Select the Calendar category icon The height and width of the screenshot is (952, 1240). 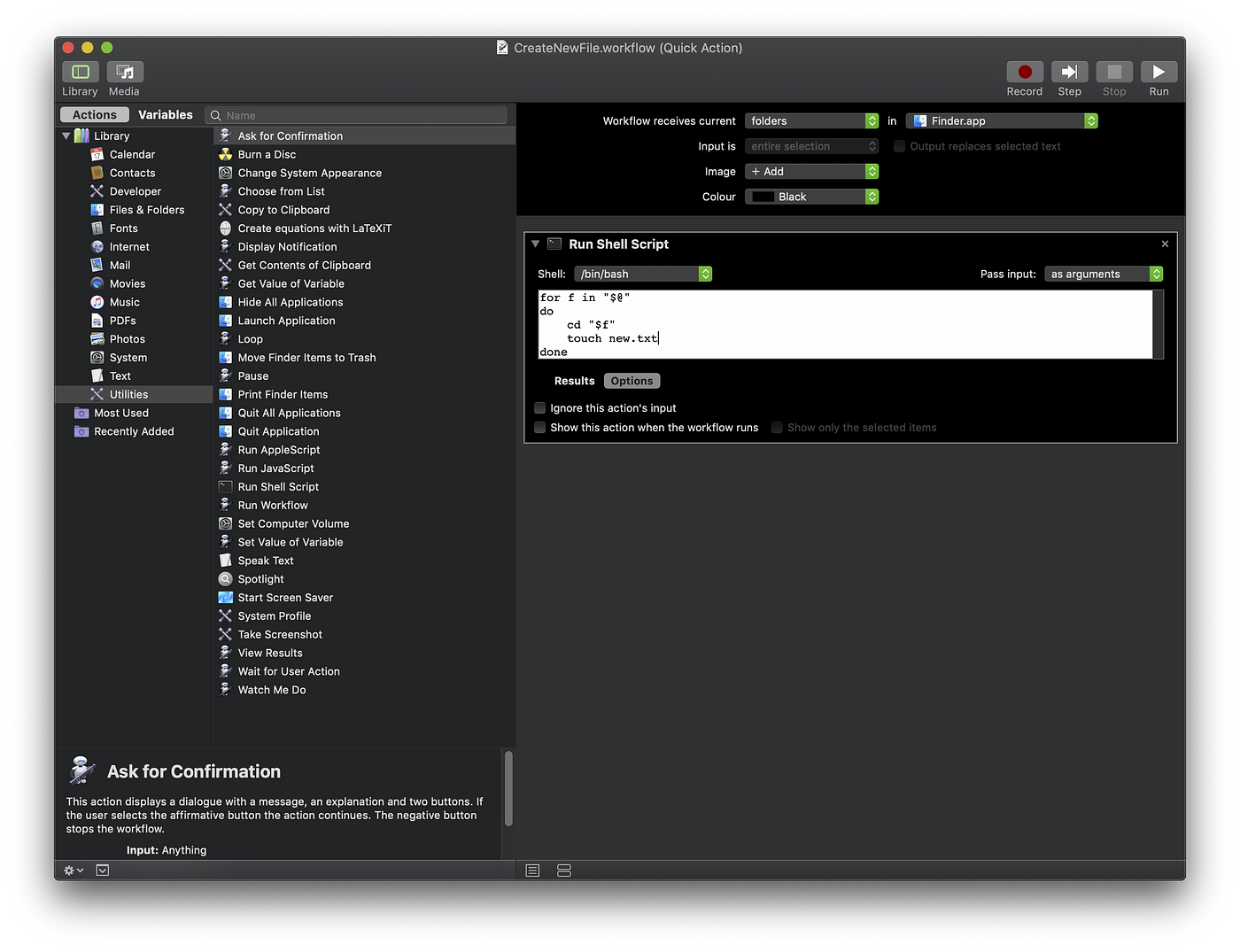(97, 154)
